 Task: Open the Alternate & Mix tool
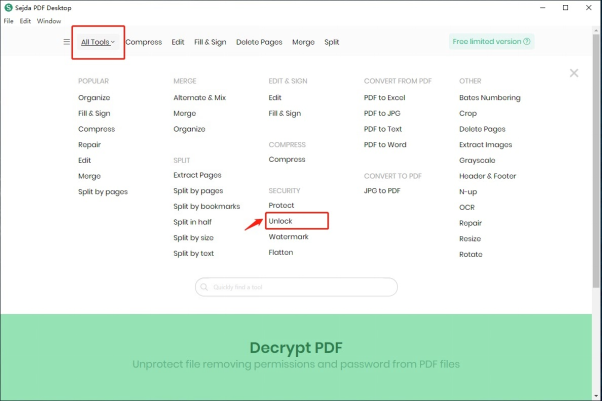200,98
